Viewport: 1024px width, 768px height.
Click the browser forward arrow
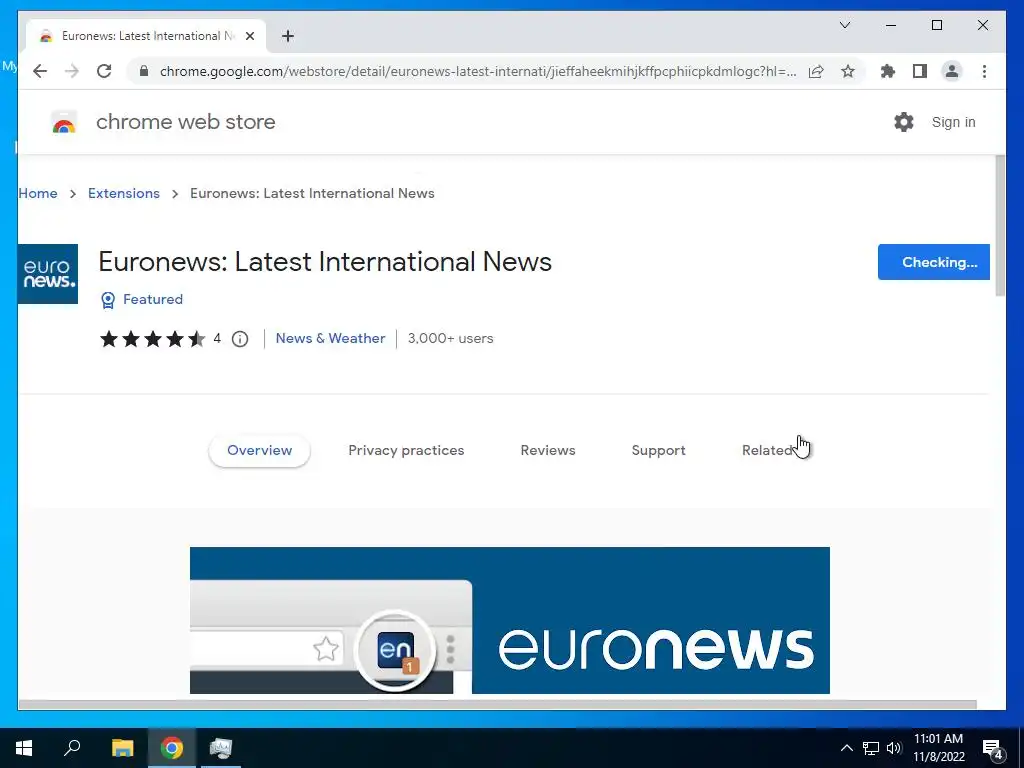[72, 71]
